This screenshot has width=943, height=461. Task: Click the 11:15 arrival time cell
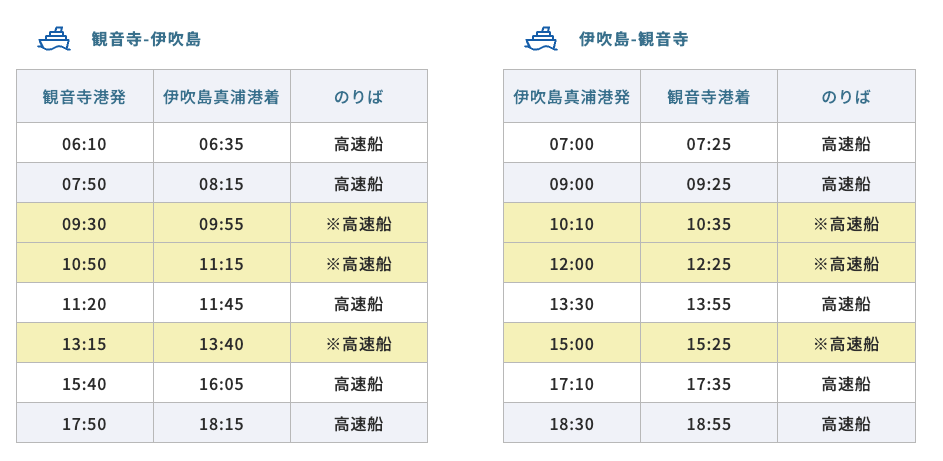coord(222,263)
